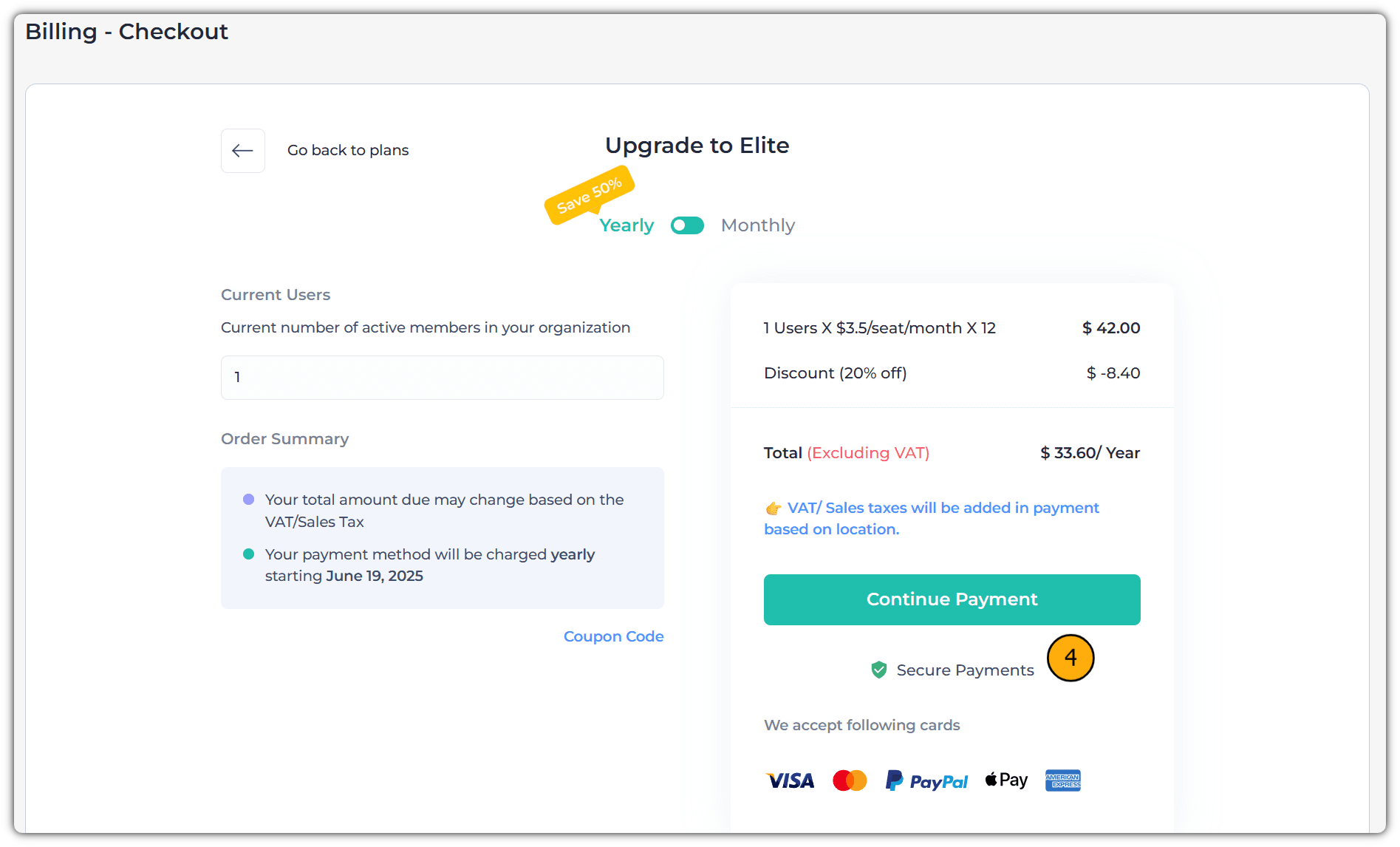This screenshot has width=1400, height=847.
Task: Toggle the Yearly/Monthly billing switch
Action: pos(687,225)
